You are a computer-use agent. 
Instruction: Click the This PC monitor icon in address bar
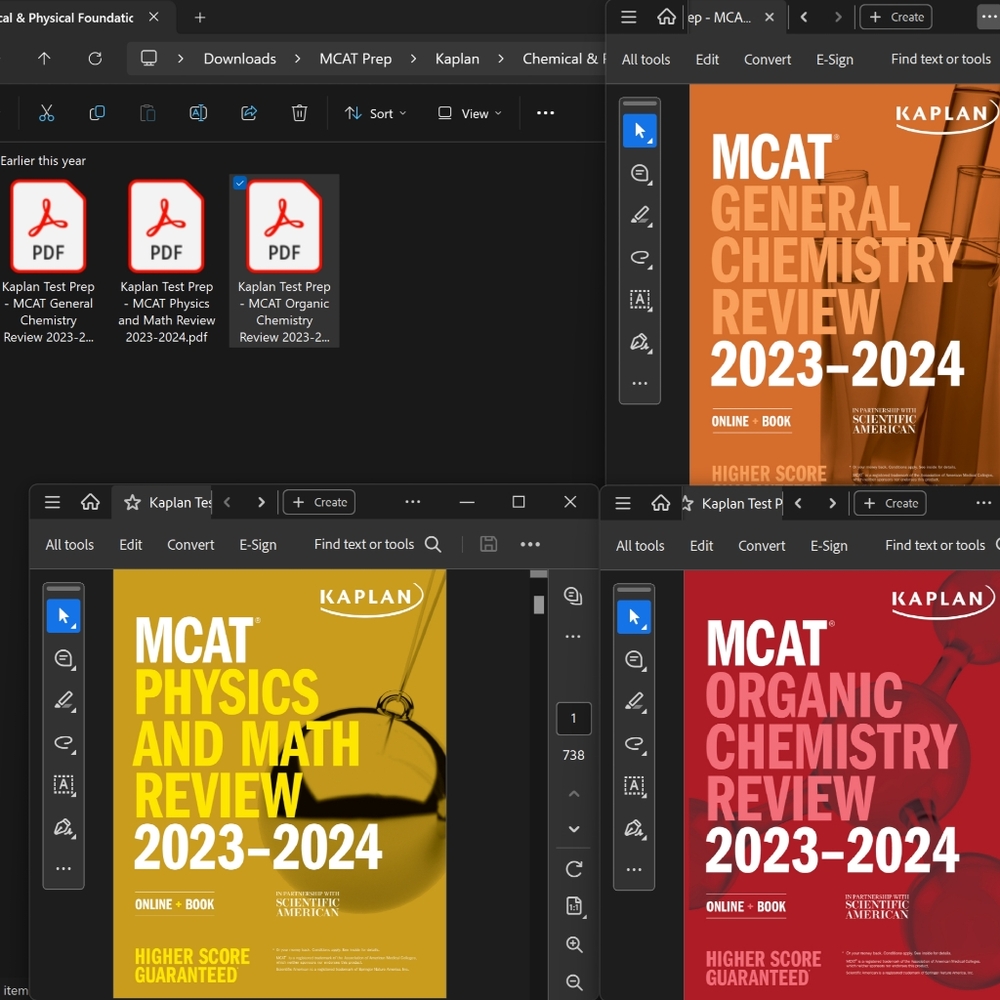[149, 59]
